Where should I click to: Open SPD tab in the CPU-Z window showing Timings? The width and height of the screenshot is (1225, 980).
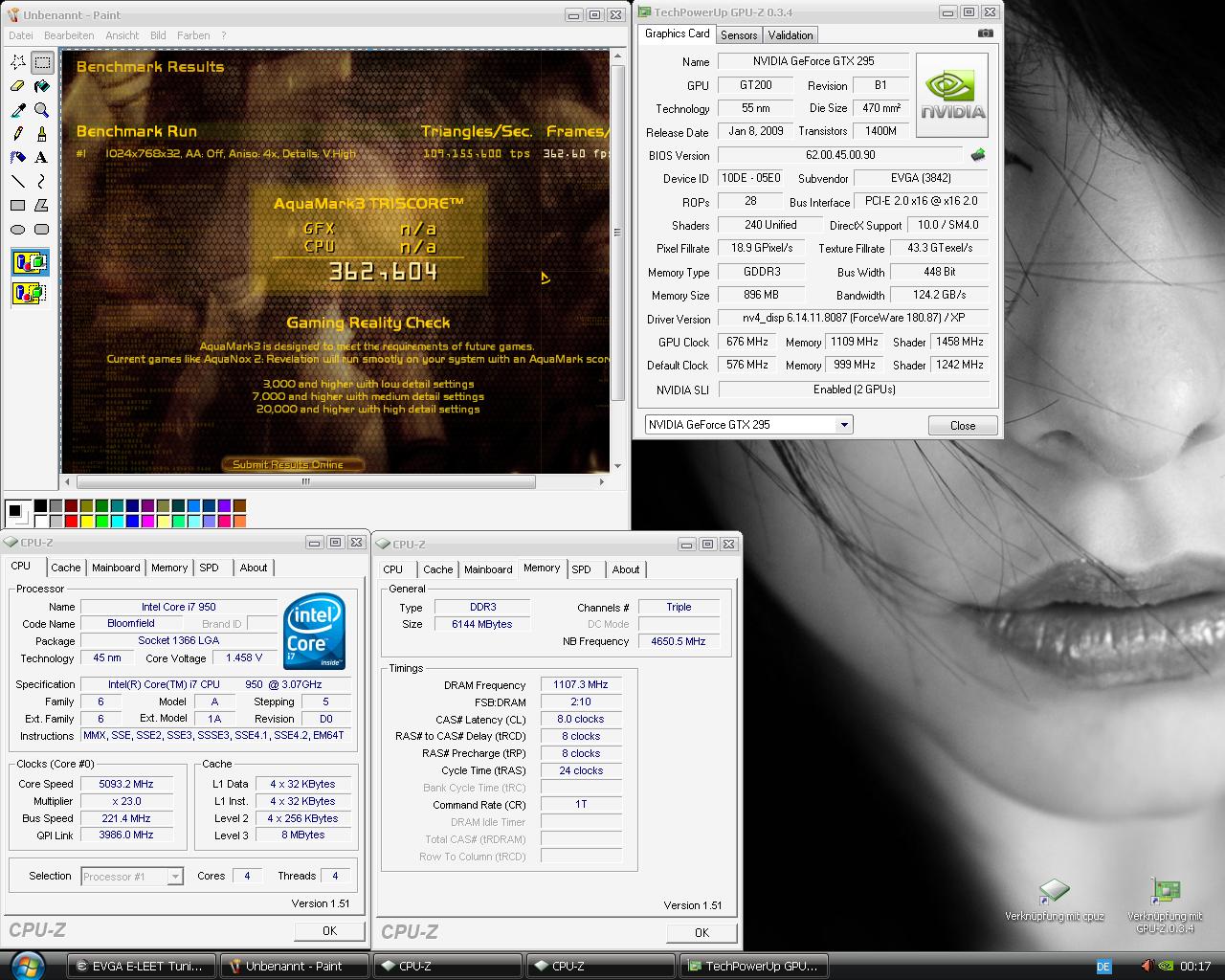[x=581, y=569]
